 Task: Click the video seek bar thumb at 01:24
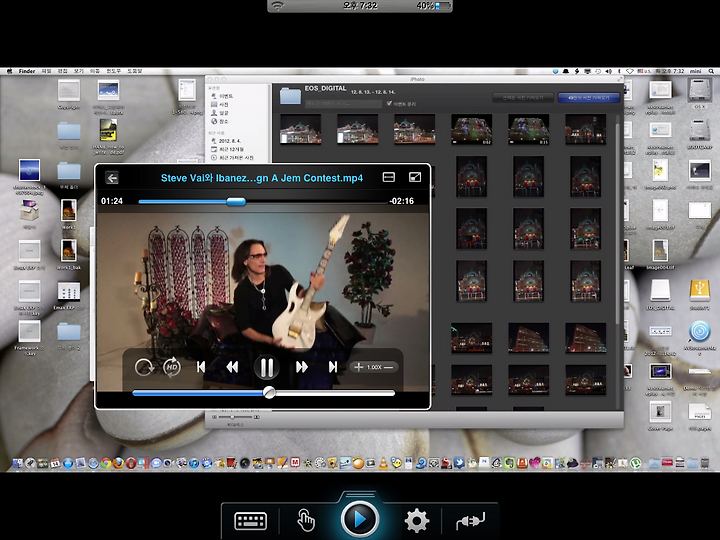tap(236, 201)
